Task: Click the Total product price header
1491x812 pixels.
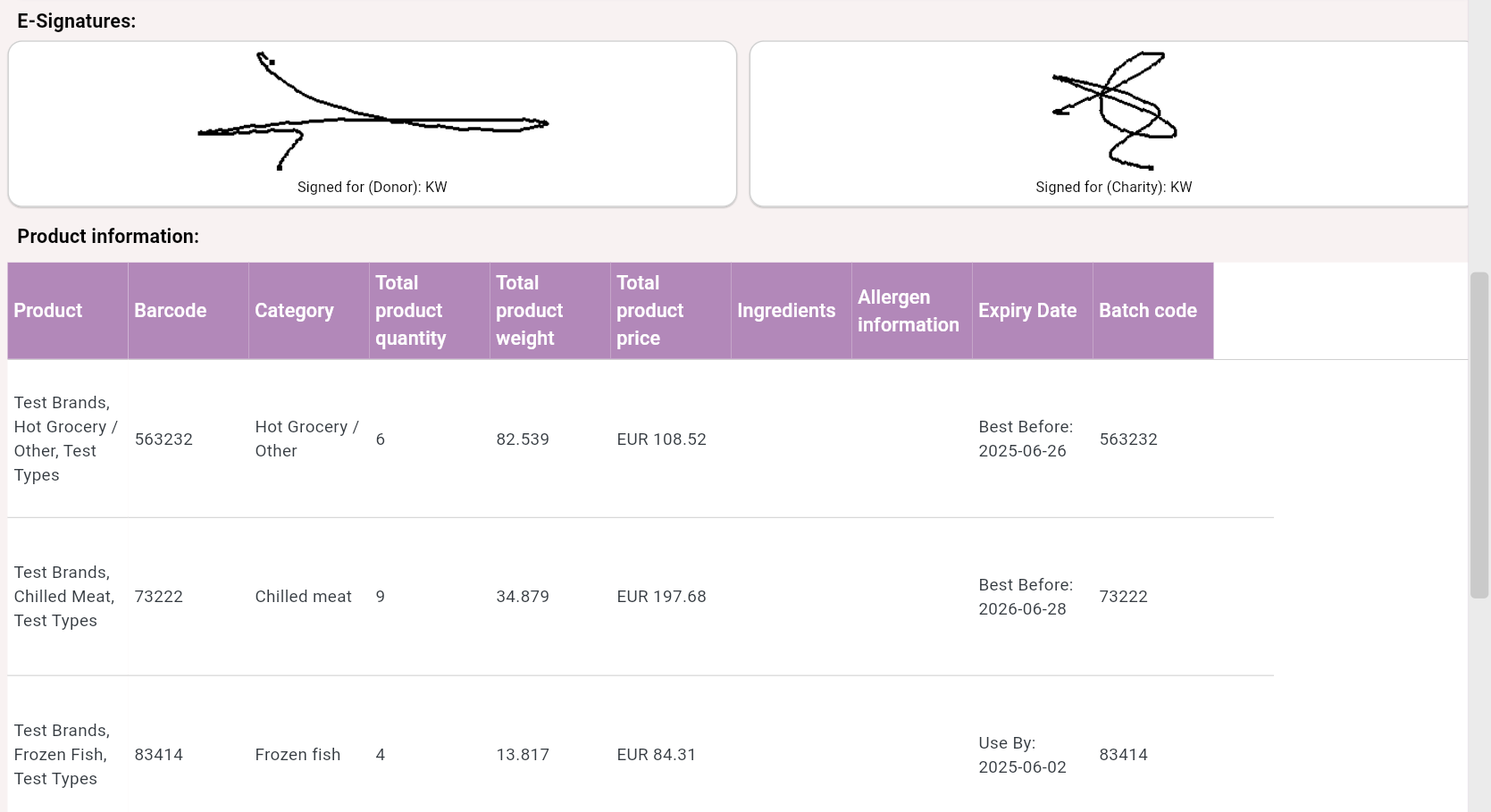Action: (650, 311)
